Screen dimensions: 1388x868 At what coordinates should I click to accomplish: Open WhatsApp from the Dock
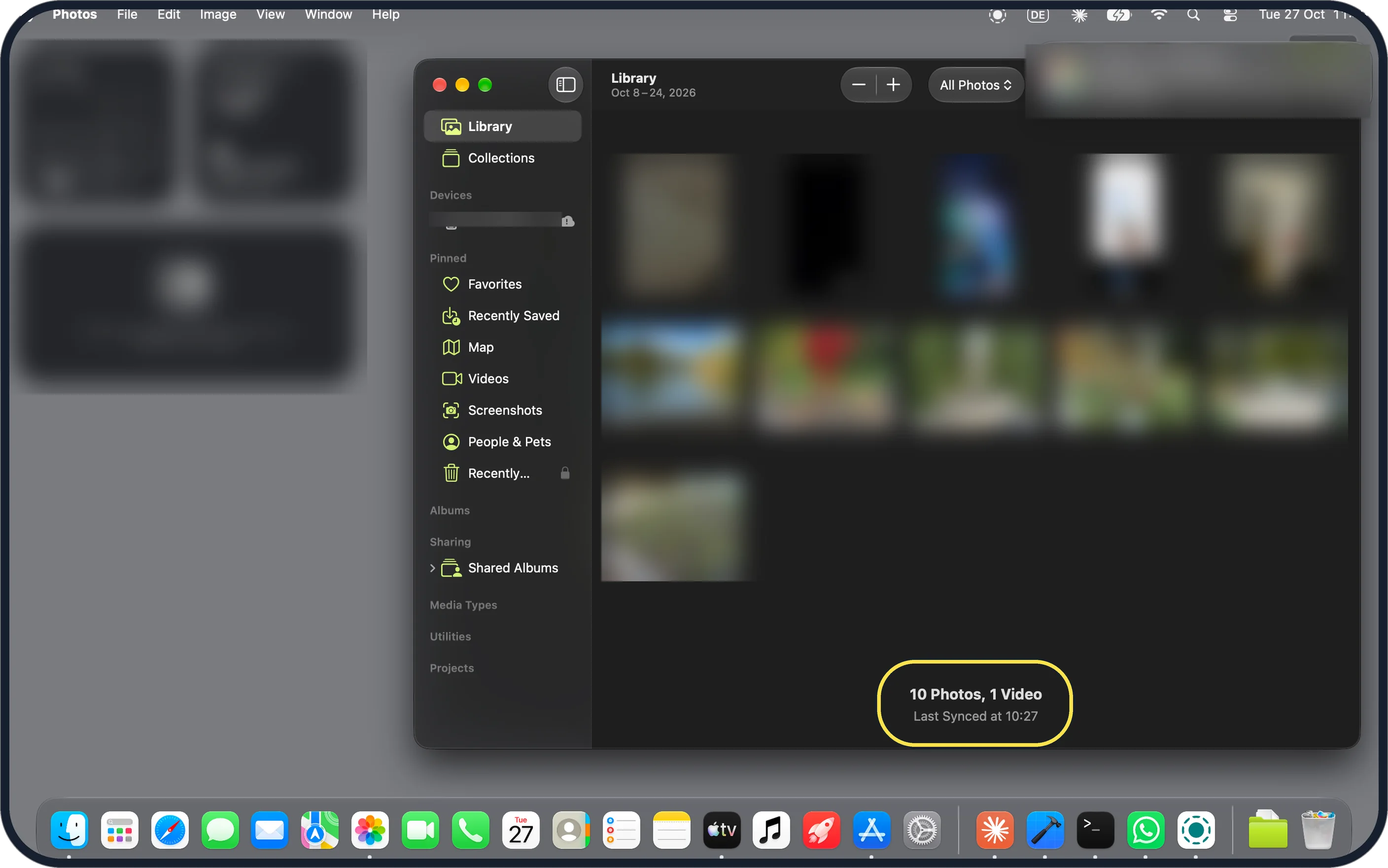coord(1145,830)
